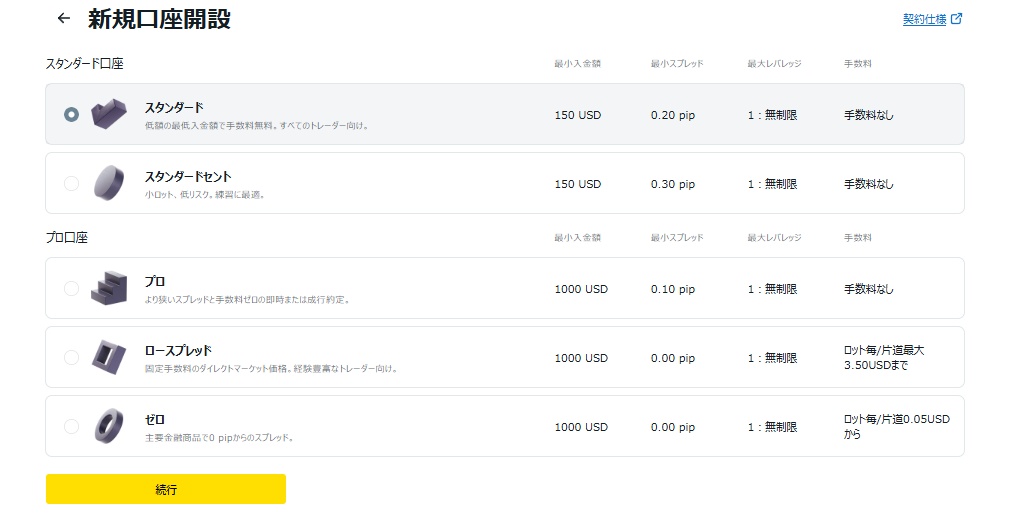
Task: Click the スタンダード account 3D icon
Action: coord(109,113)
